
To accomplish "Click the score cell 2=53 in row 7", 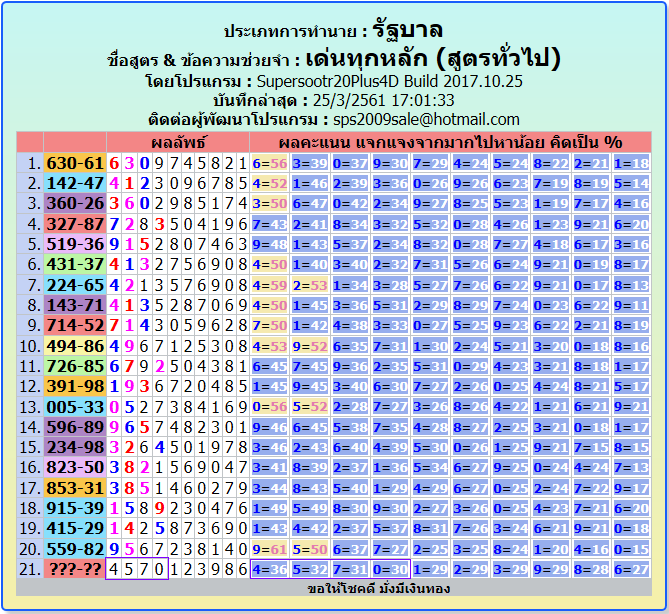I will 310,285.
